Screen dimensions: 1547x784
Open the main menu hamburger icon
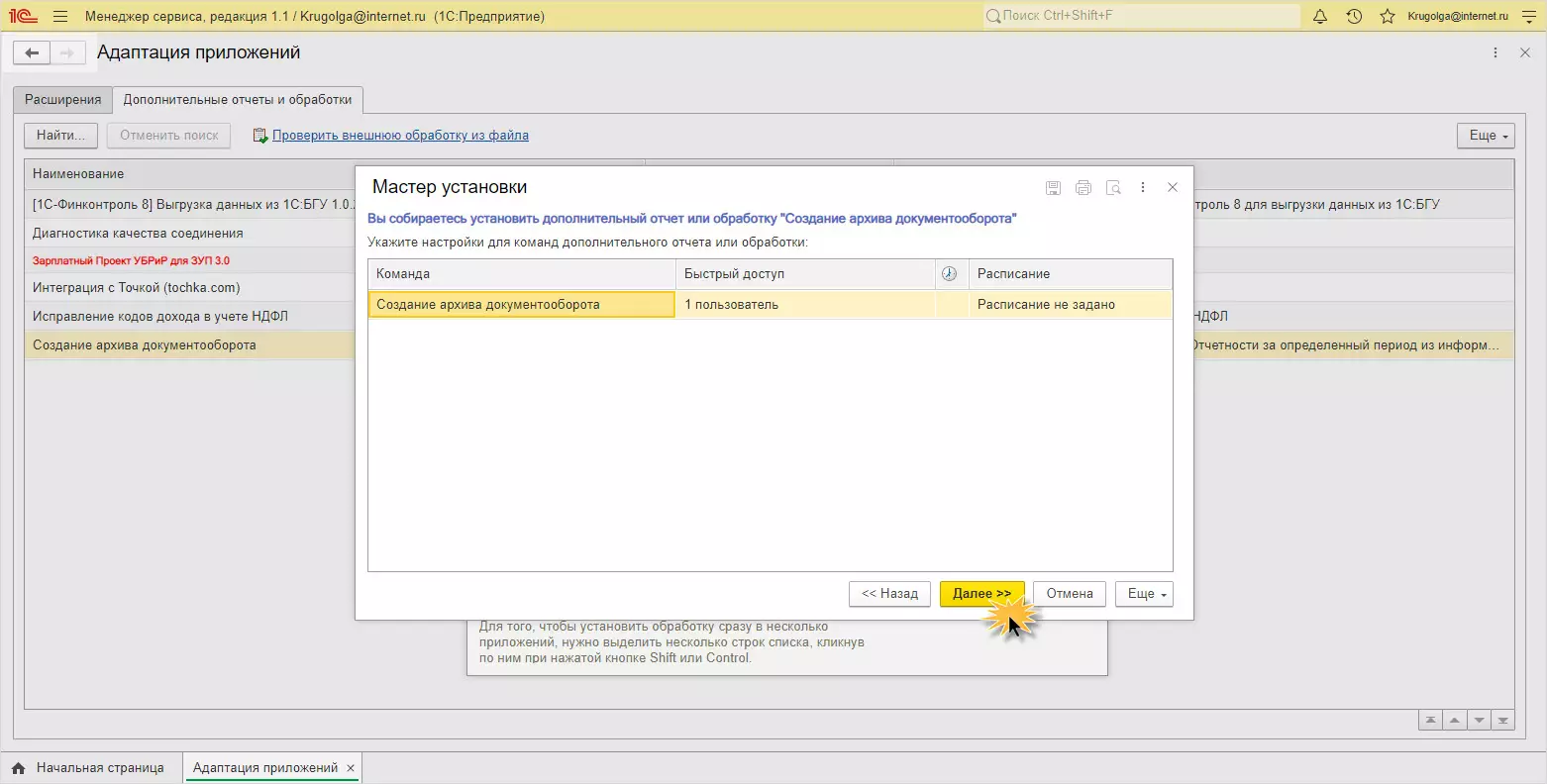(60, 16)
